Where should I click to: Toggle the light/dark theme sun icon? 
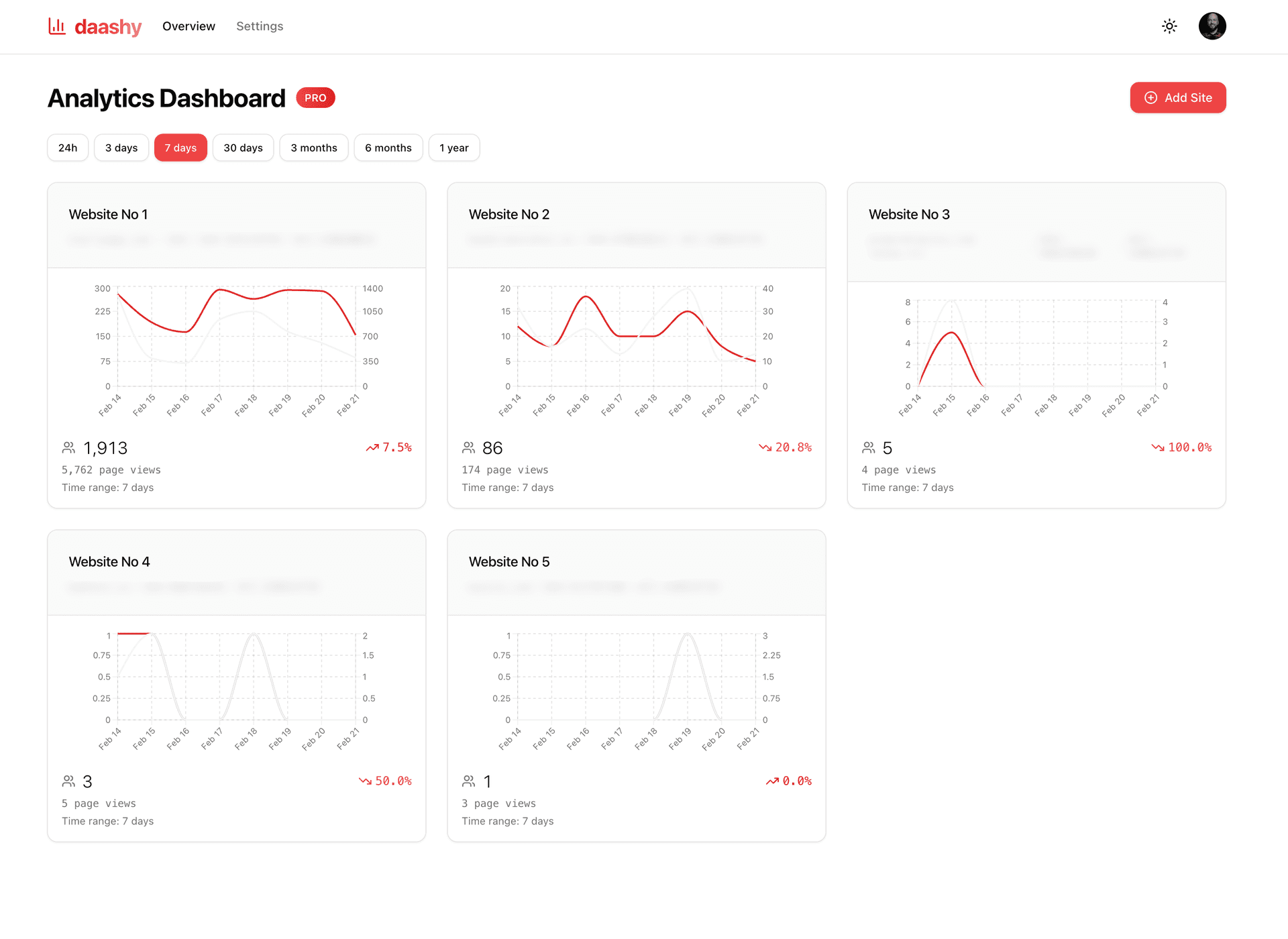click(x=1169, y=26)
